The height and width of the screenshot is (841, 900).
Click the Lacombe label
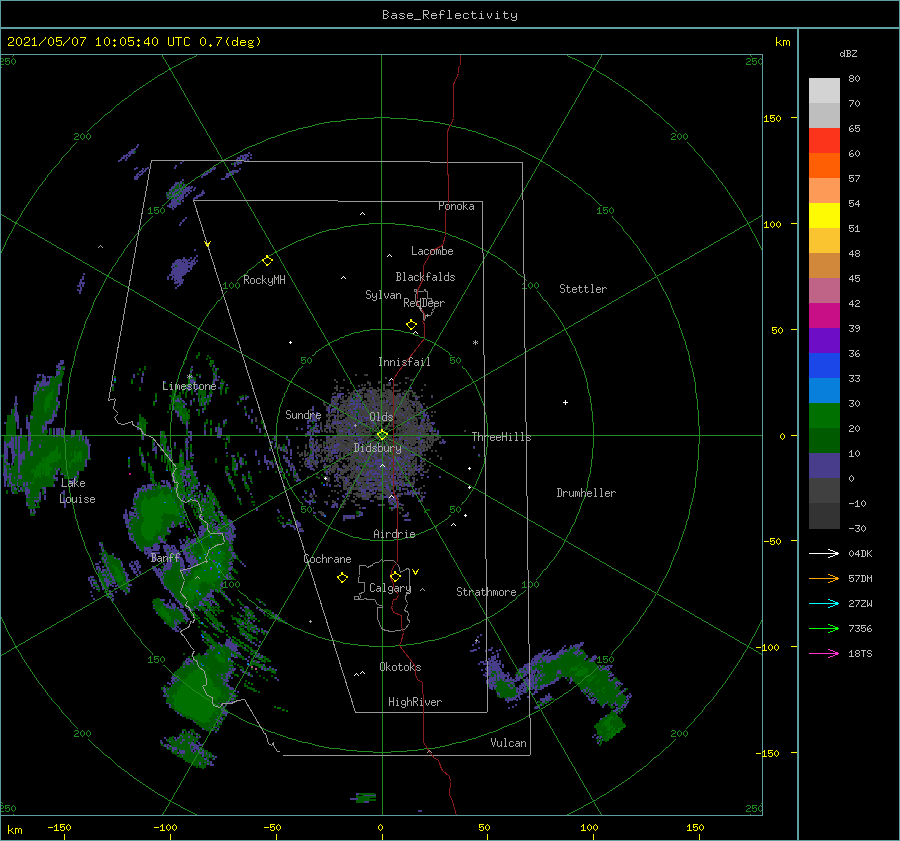(432, 251)
